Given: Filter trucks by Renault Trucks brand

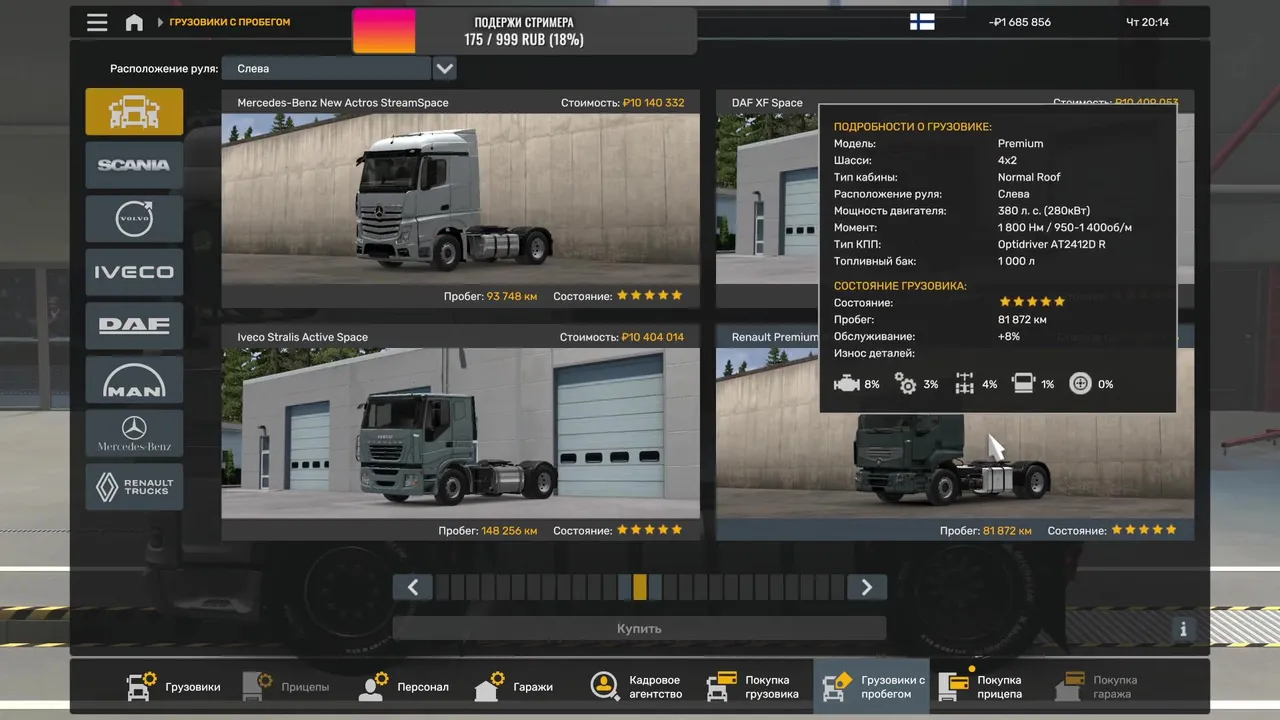Looking at the screenshot, I should (x=134, y=487).
